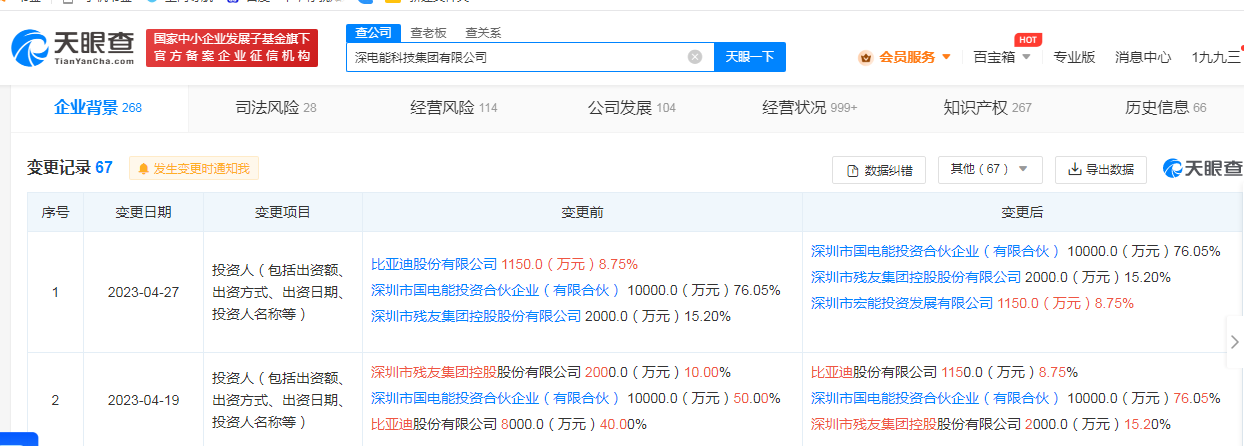The image size is (1244, 446).
Task: Open the 消息中心 link
Action: click(1143, 57)
